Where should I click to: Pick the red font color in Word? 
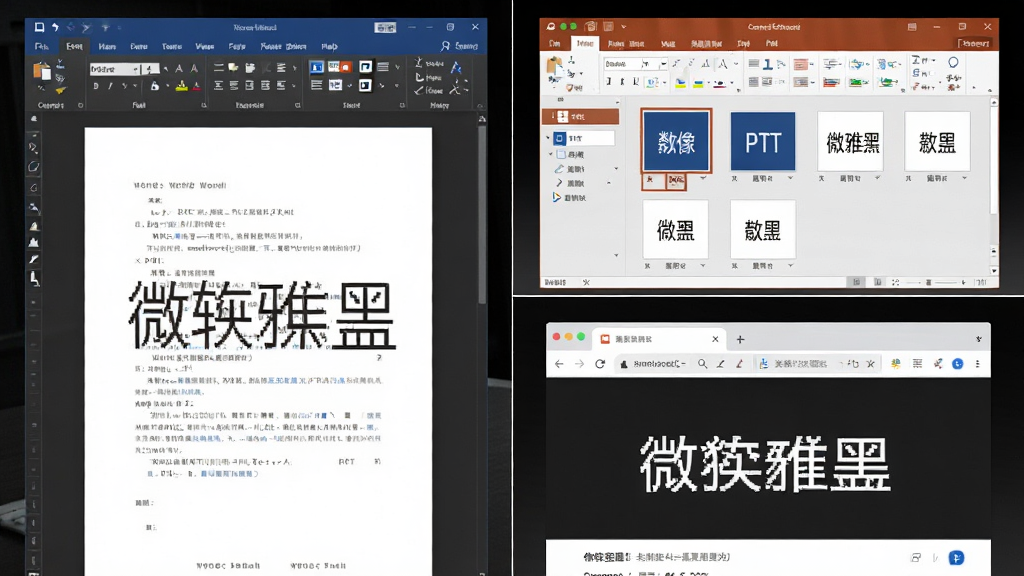(197, 86)
